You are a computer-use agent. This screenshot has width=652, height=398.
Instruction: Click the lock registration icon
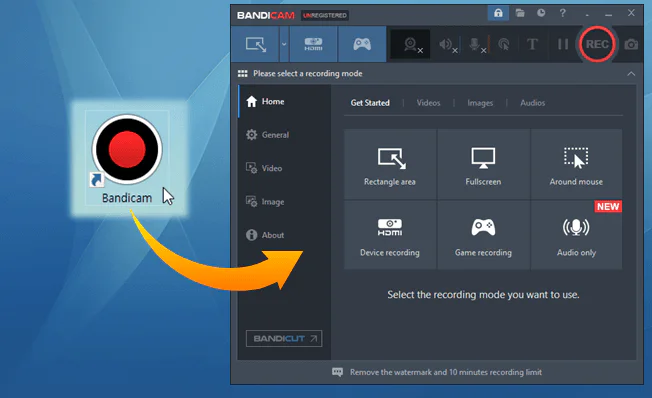[498, 13]
